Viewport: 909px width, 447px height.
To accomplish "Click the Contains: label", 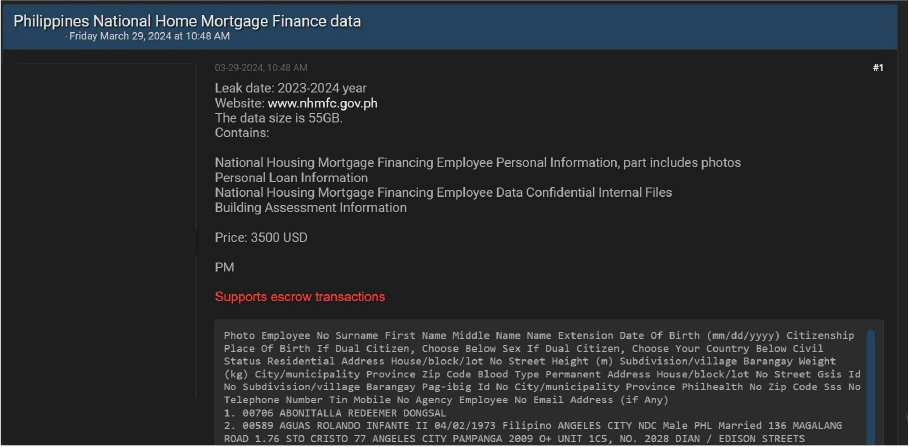I will click(242, 133).
